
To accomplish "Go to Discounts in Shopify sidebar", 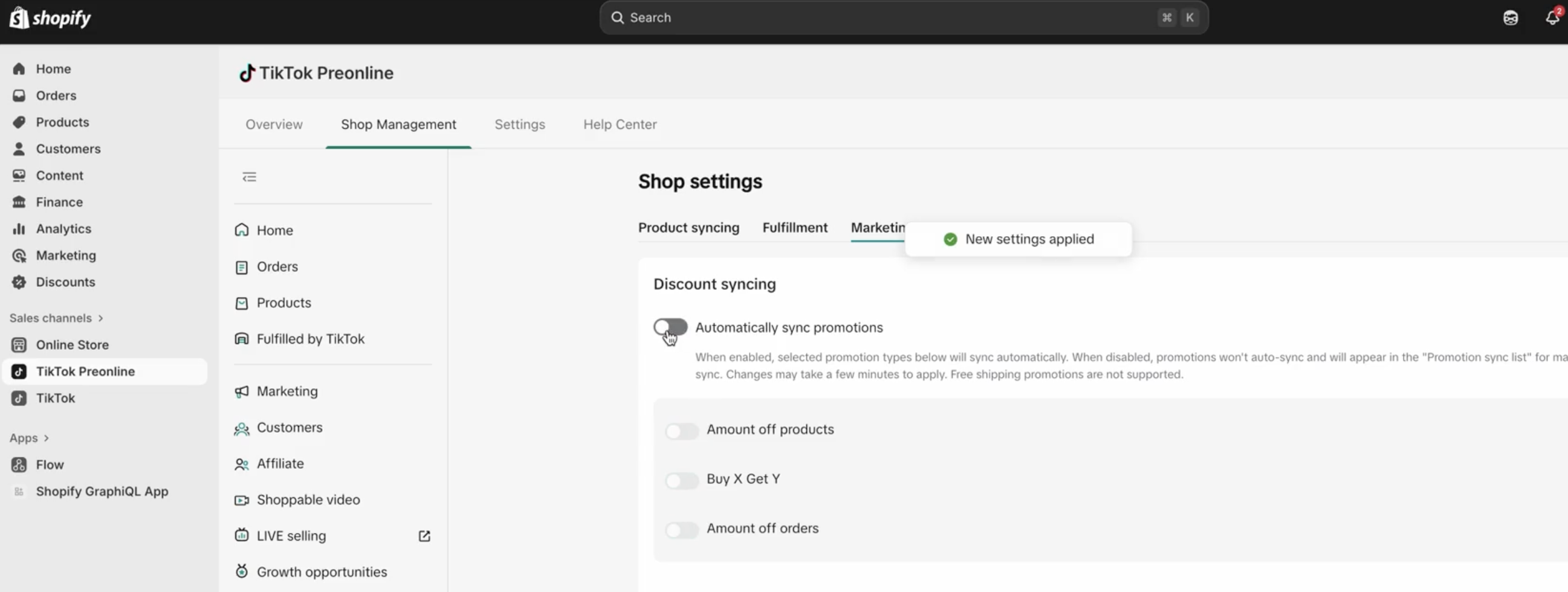I will pyautogui.click(x=65, y=282).
